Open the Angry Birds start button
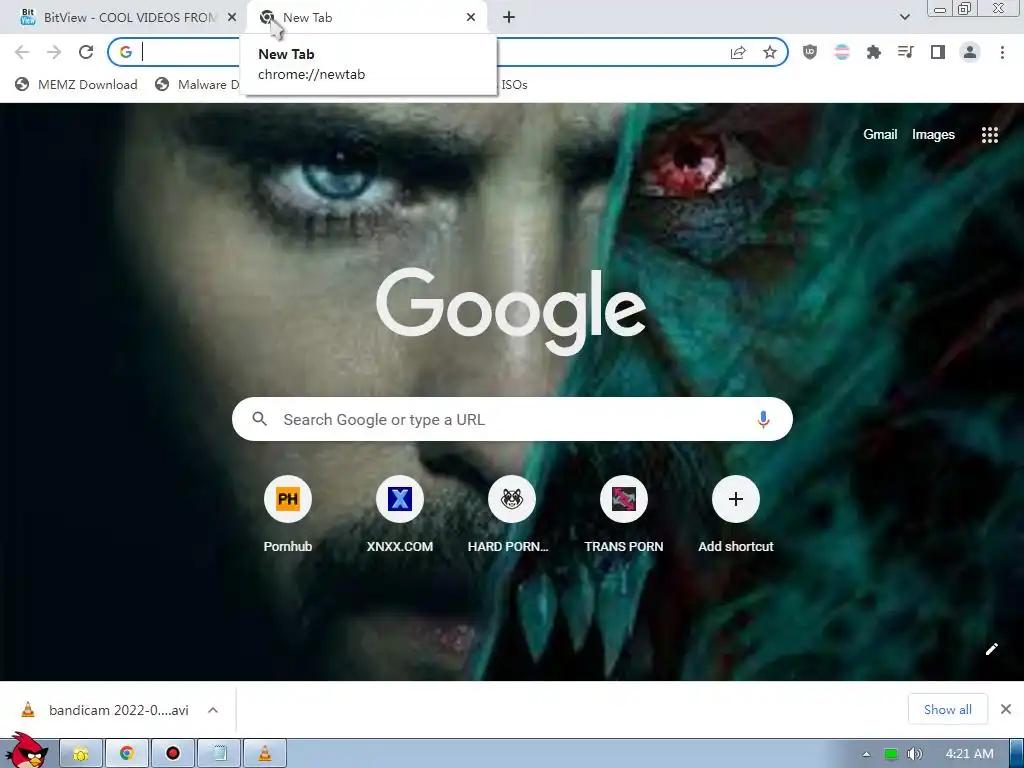The height and width of the screenshot is (768, 1024). [26, 751]
